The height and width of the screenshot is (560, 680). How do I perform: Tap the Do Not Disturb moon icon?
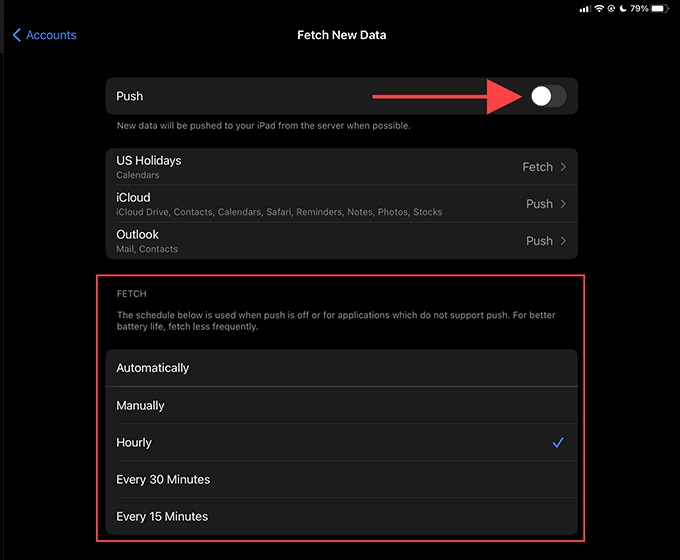[x=623, y=8]
